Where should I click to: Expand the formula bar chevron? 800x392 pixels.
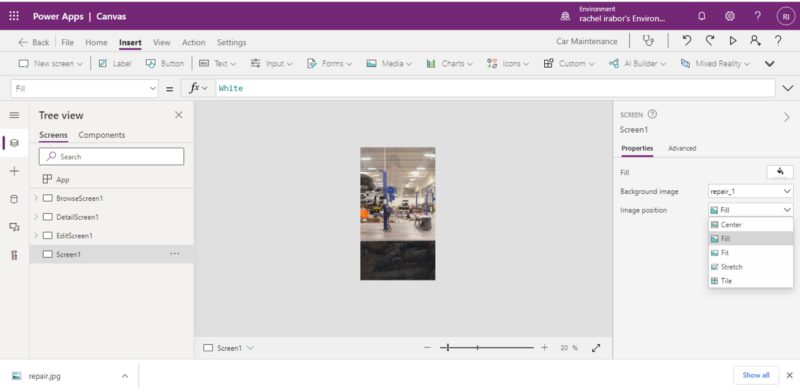(787, 88)
